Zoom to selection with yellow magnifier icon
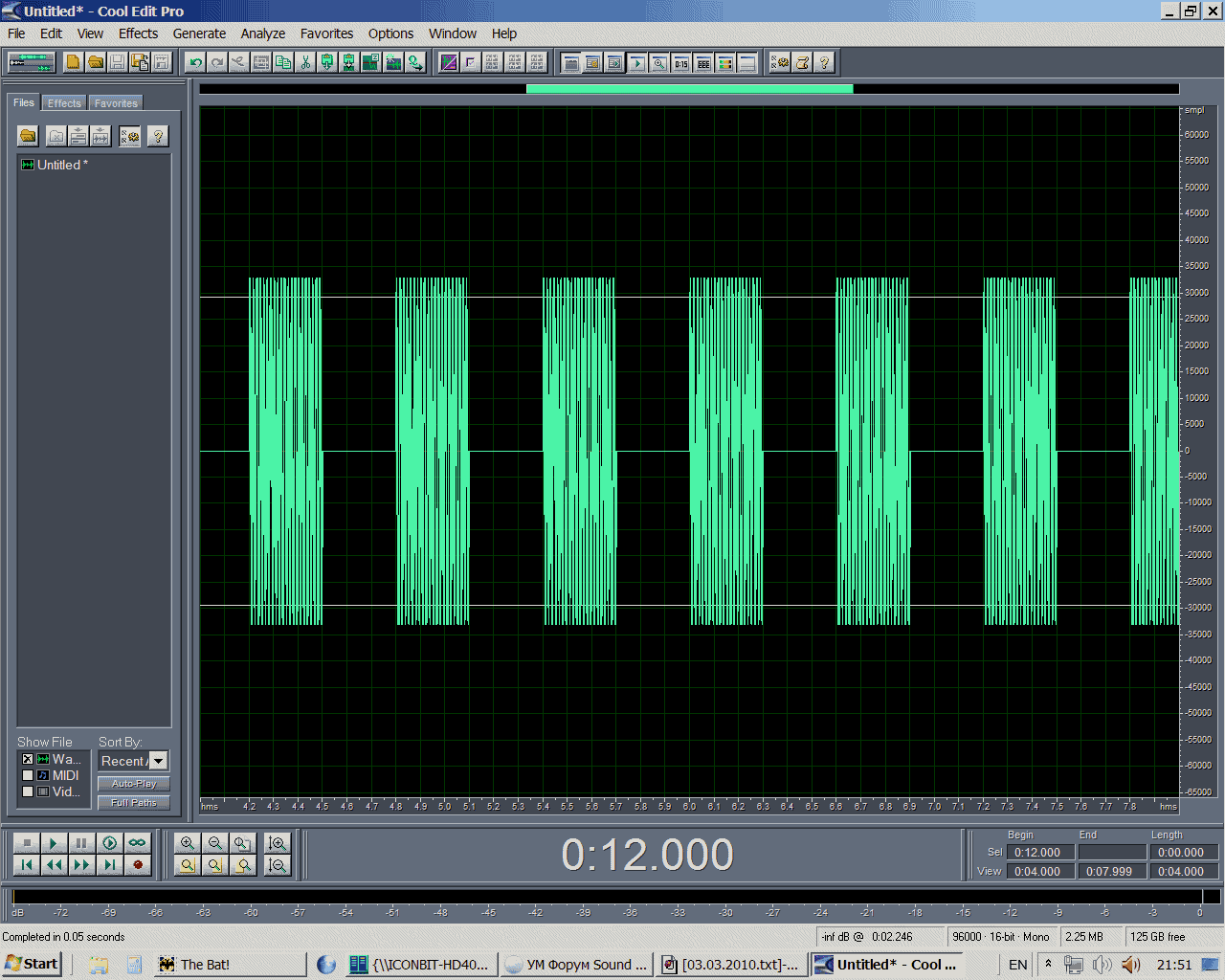The image size is (1225, 980). tap(188, 865)
